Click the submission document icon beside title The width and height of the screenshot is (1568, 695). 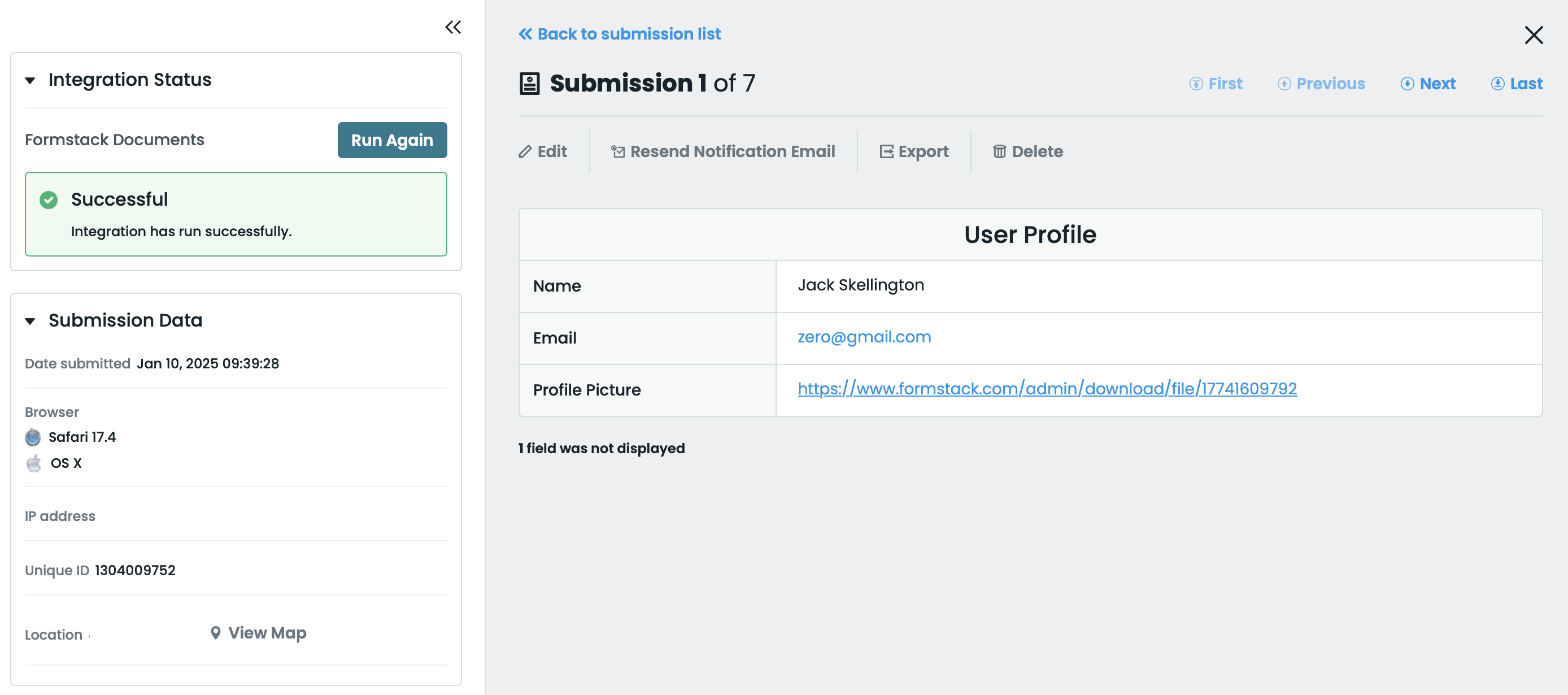pyautogui.click(x=529, y=84)
